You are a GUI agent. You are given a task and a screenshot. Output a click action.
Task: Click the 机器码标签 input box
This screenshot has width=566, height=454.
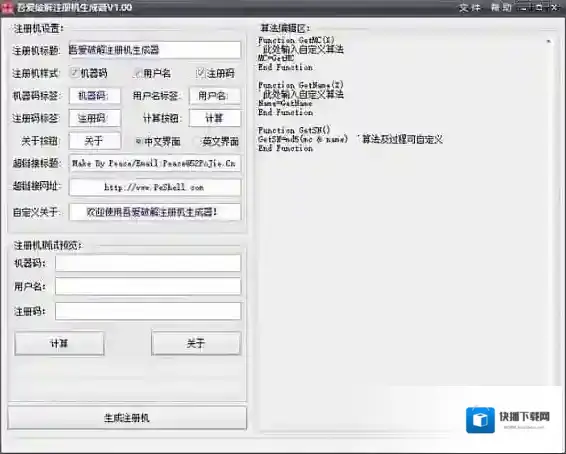[95, 96]
